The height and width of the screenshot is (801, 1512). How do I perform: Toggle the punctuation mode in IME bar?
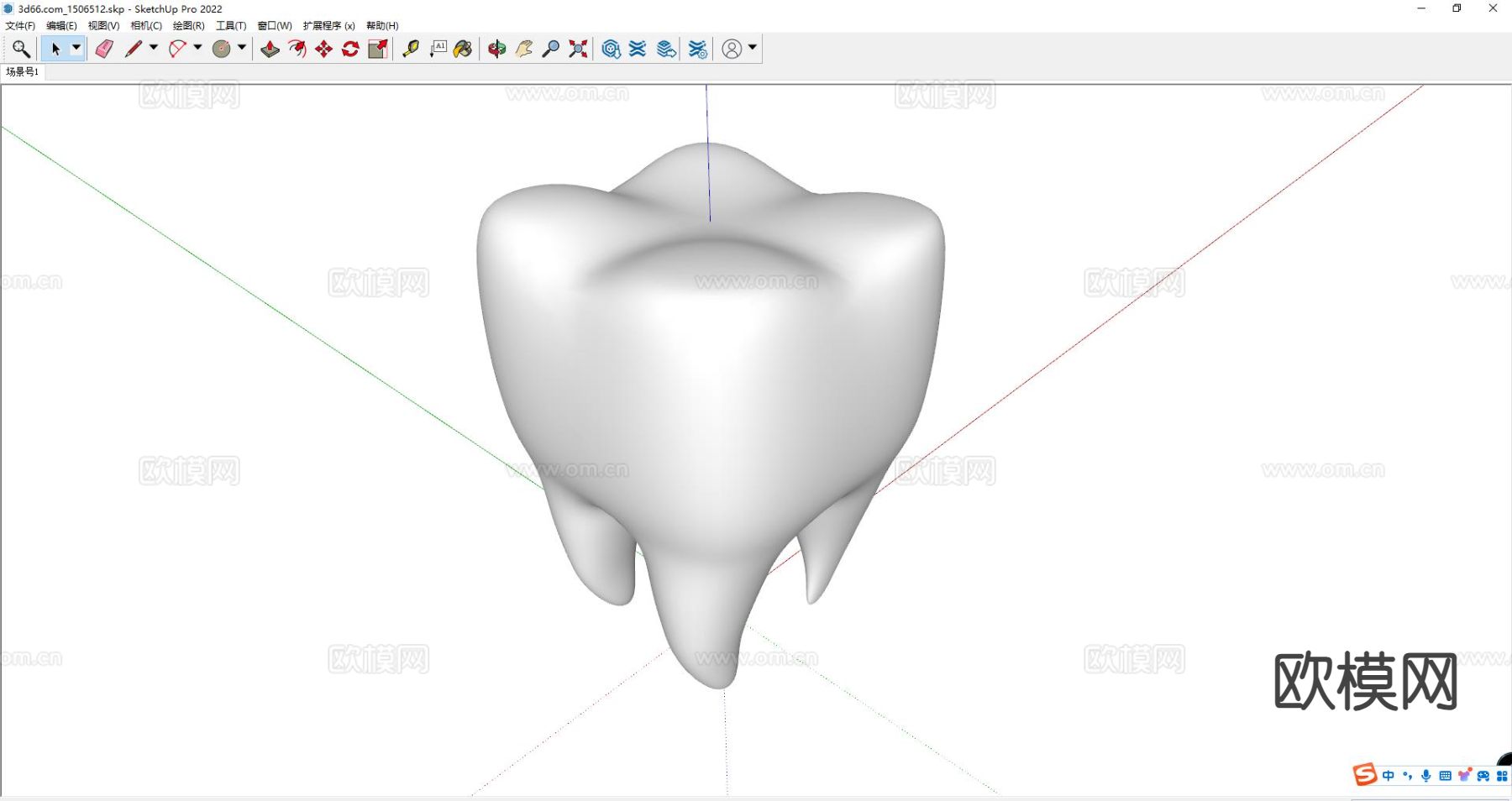(x=1407, y=776)
